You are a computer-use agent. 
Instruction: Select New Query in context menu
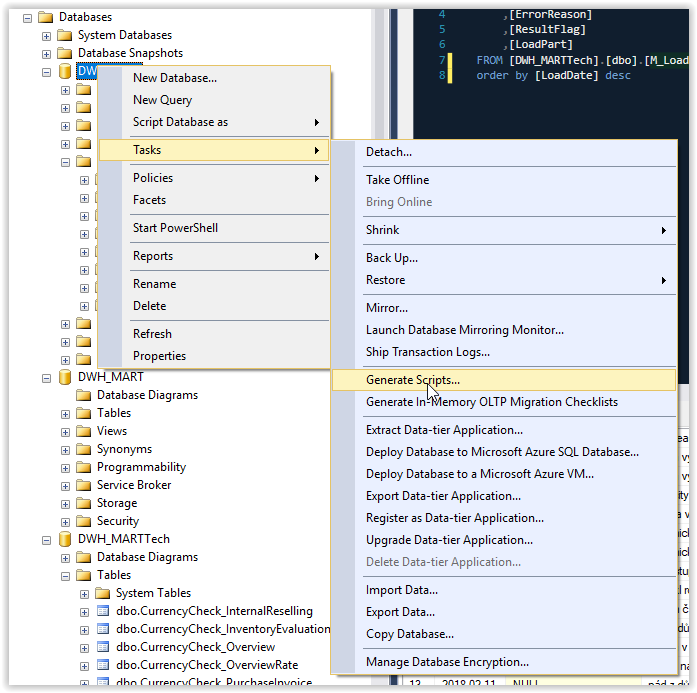214,100
